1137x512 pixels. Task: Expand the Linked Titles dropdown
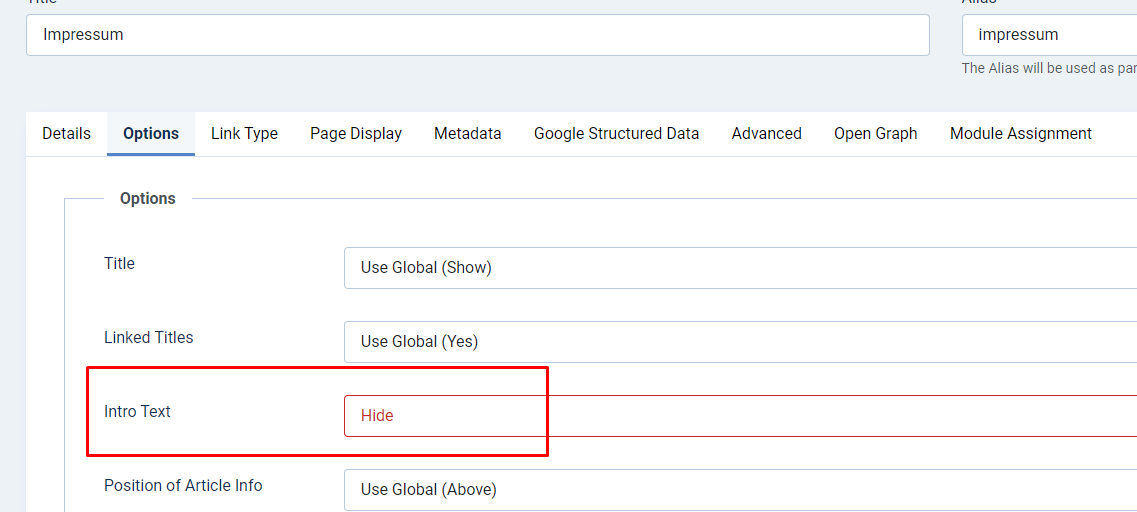click(740, 342)
